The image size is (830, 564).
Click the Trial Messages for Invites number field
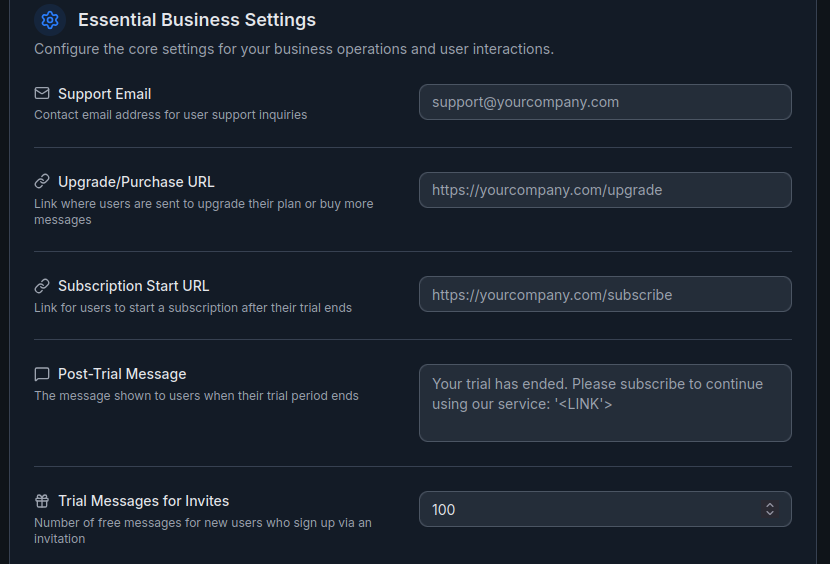pyautogui.click(x=605, y=509)
